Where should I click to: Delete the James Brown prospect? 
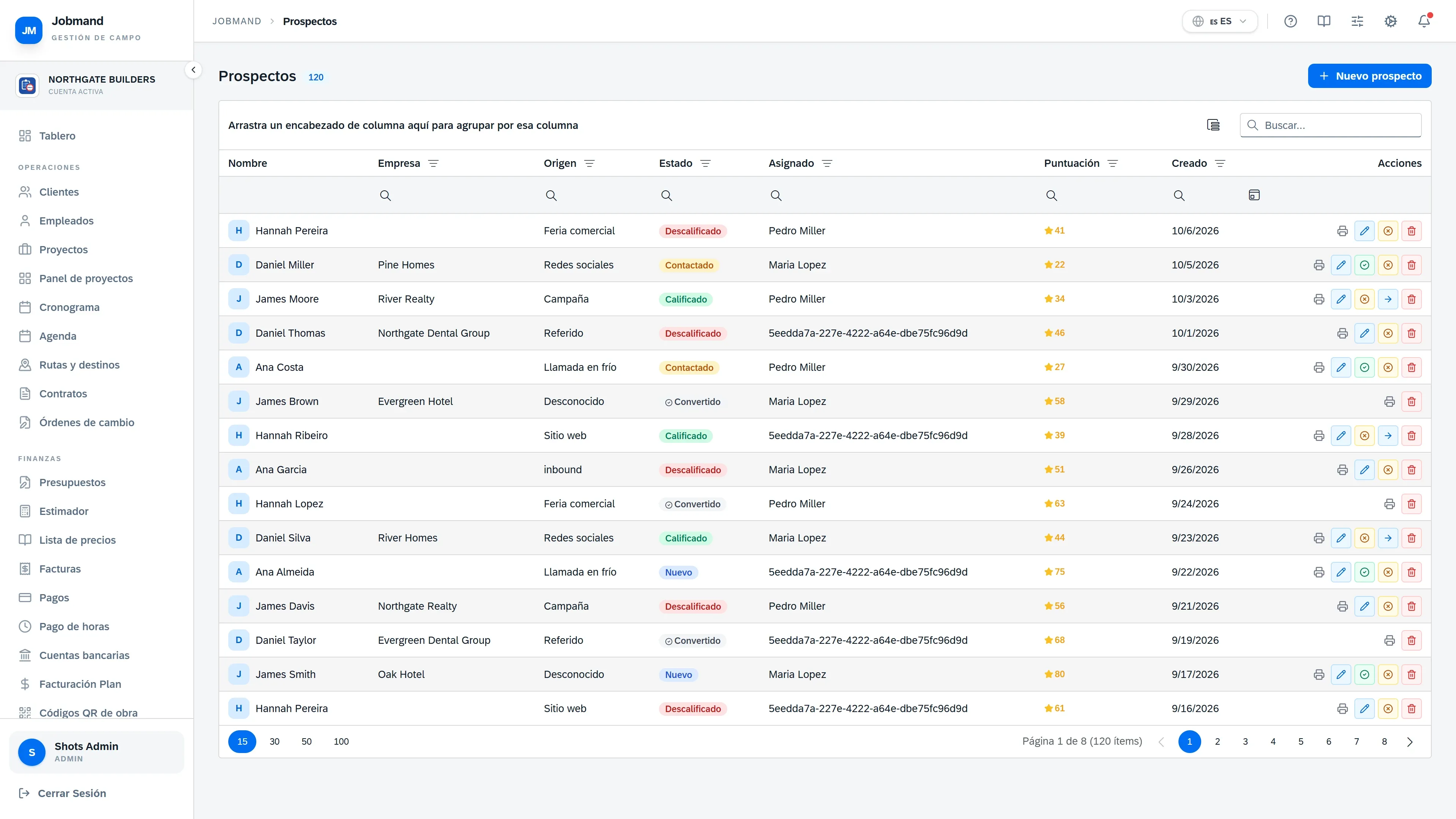pyautogui.click(x=1411, y=401)
